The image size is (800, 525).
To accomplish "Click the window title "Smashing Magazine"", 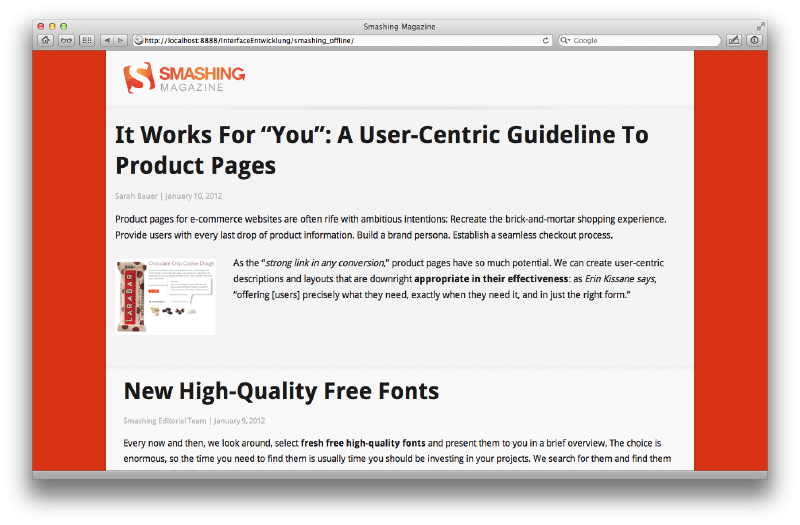I will point(399,27).
